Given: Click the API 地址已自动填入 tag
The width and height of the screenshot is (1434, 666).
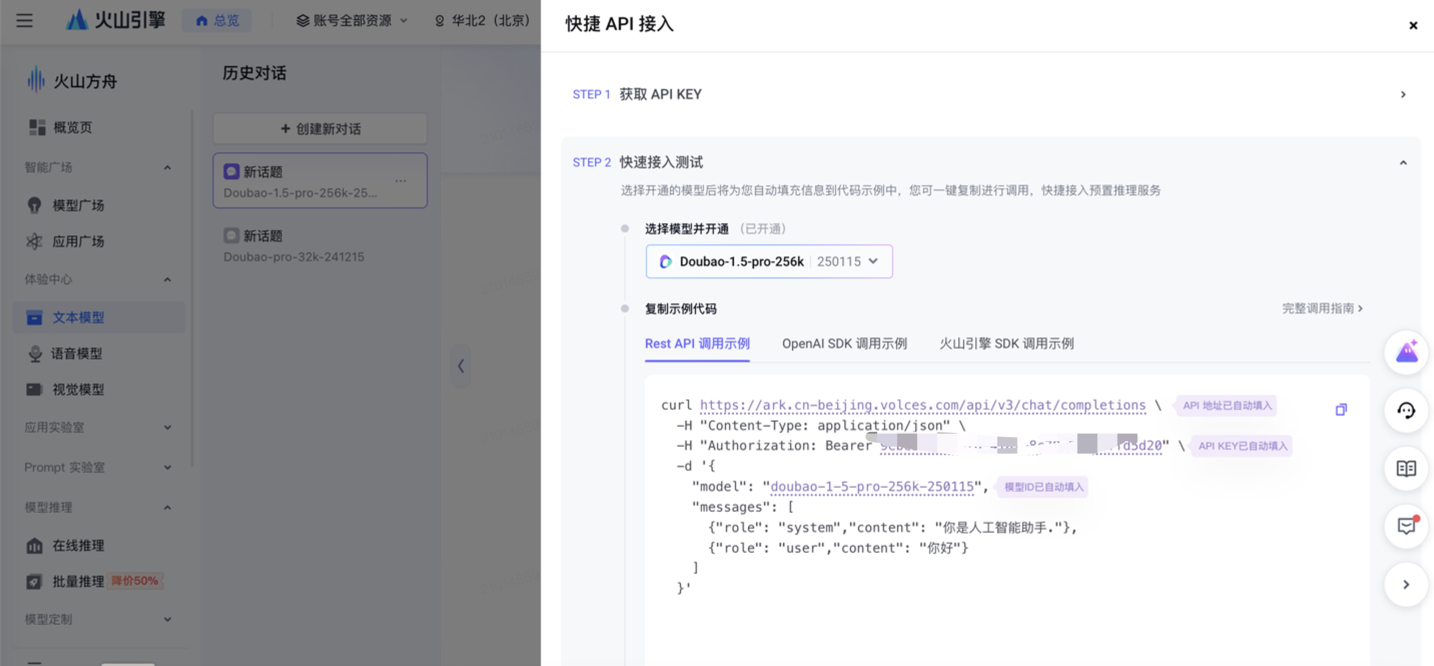Looking at the screenshot, I should tap(1227, 406).
